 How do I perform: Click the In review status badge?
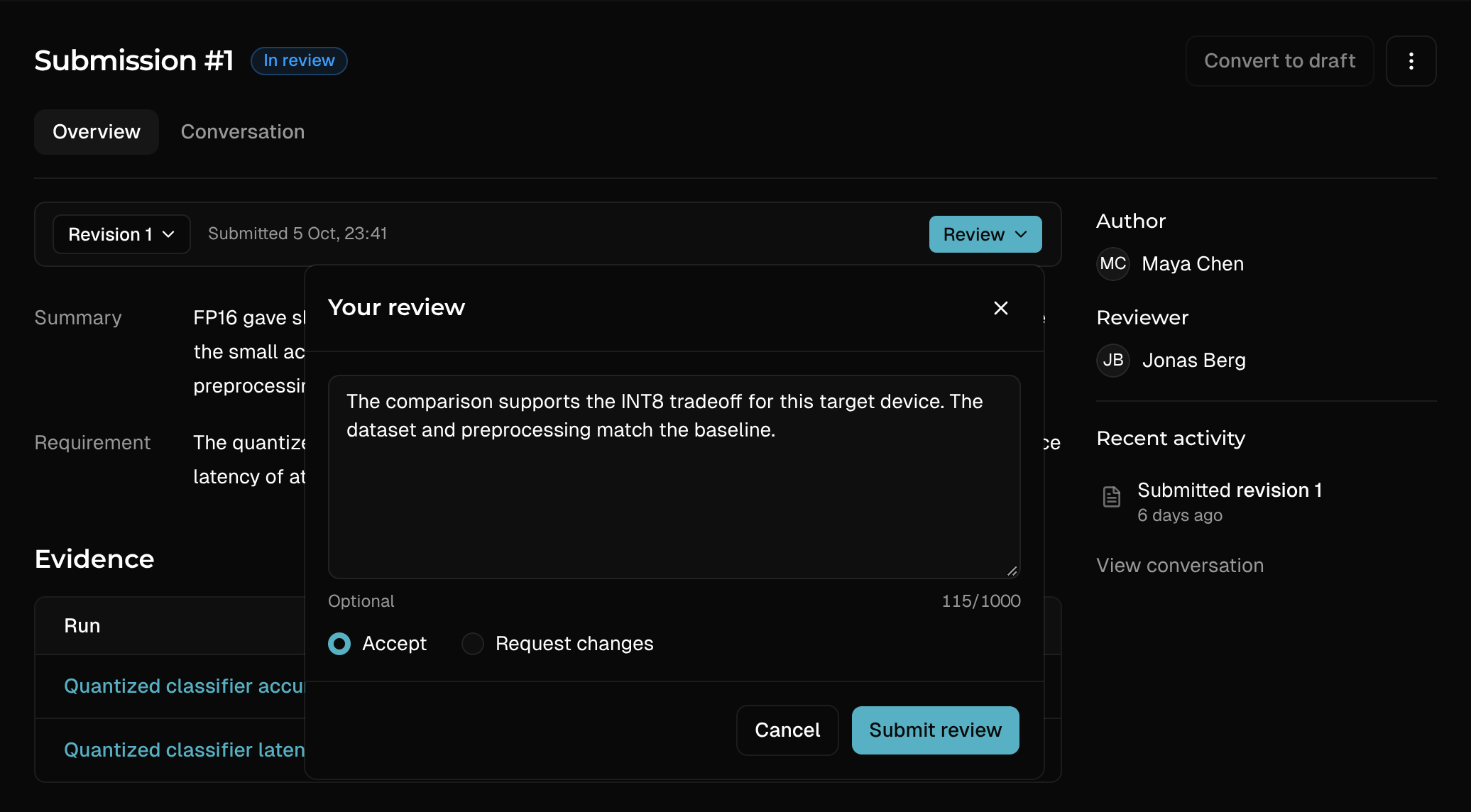click(299, 61)
